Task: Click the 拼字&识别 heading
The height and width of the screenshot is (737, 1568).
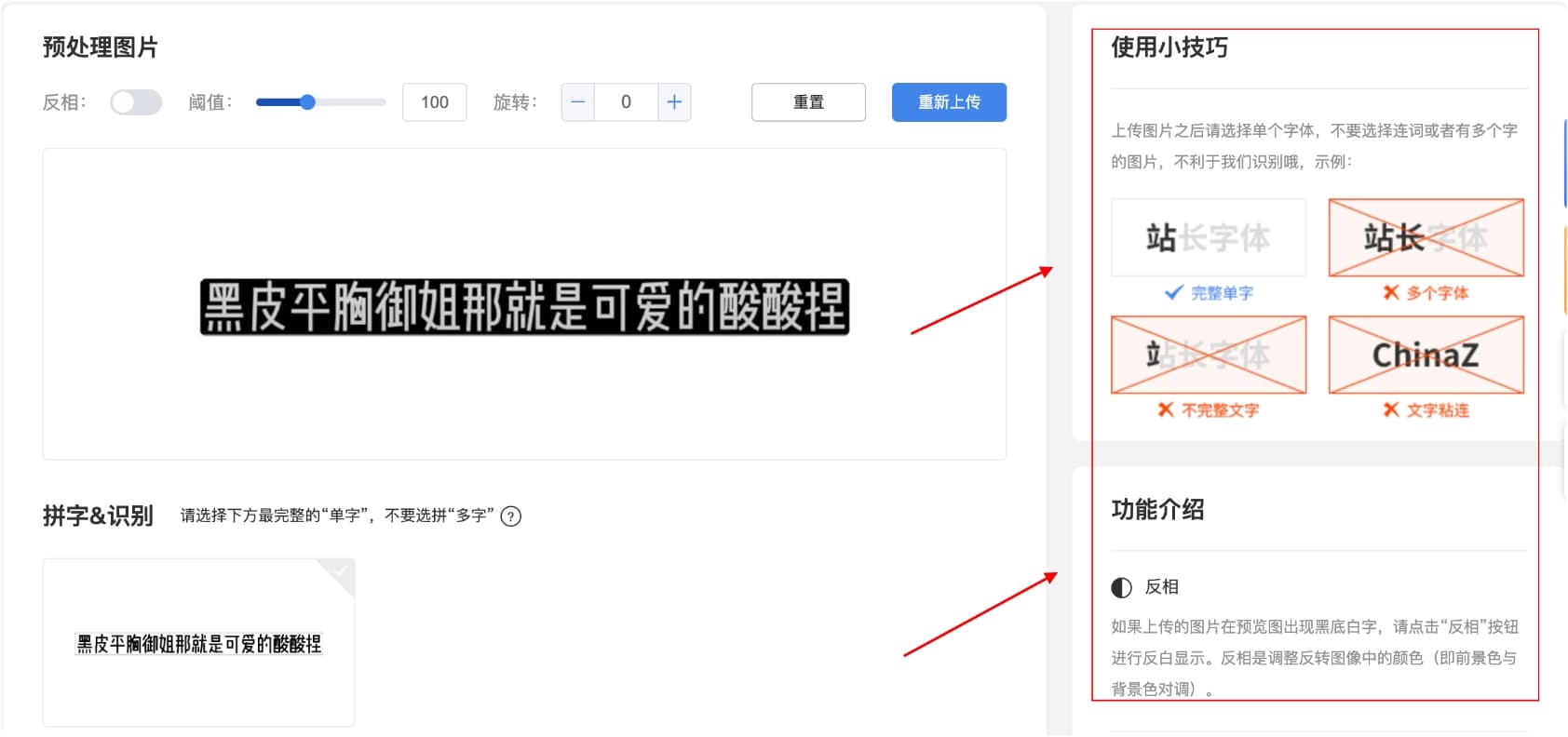Action: tap(98, 516)
